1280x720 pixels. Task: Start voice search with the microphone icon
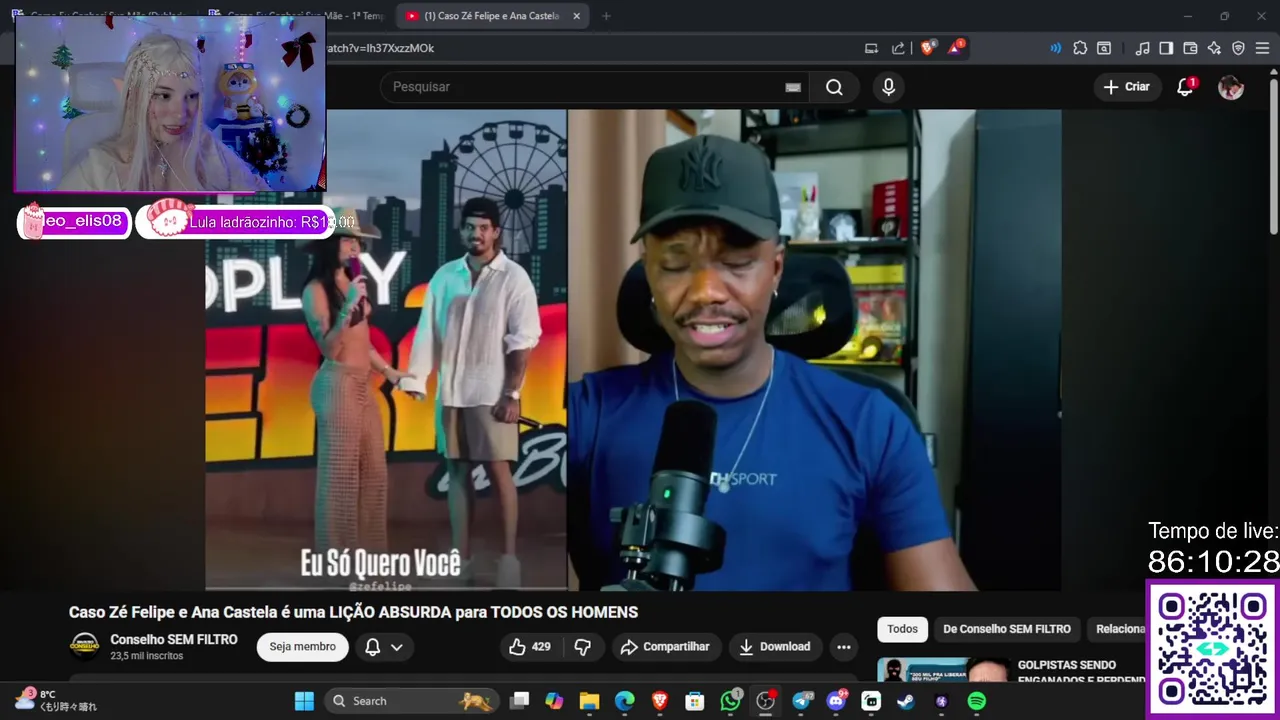point(888,87)
